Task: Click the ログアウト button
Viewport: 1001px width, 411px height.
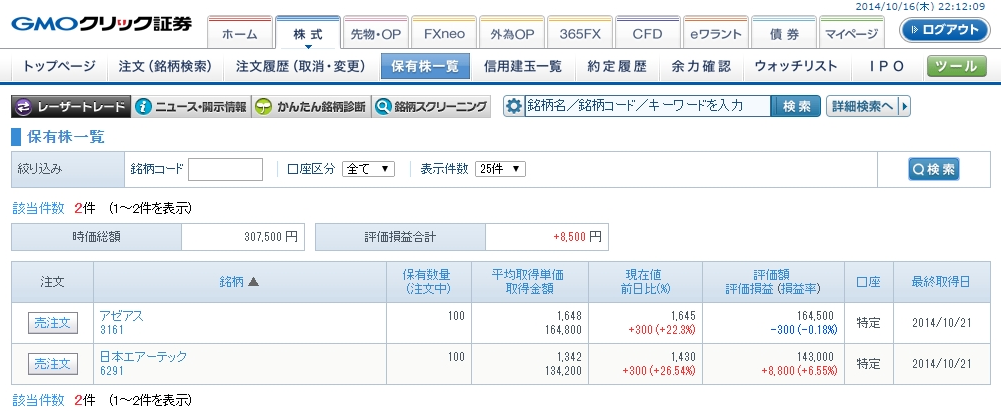Action: tap(944, 30)
